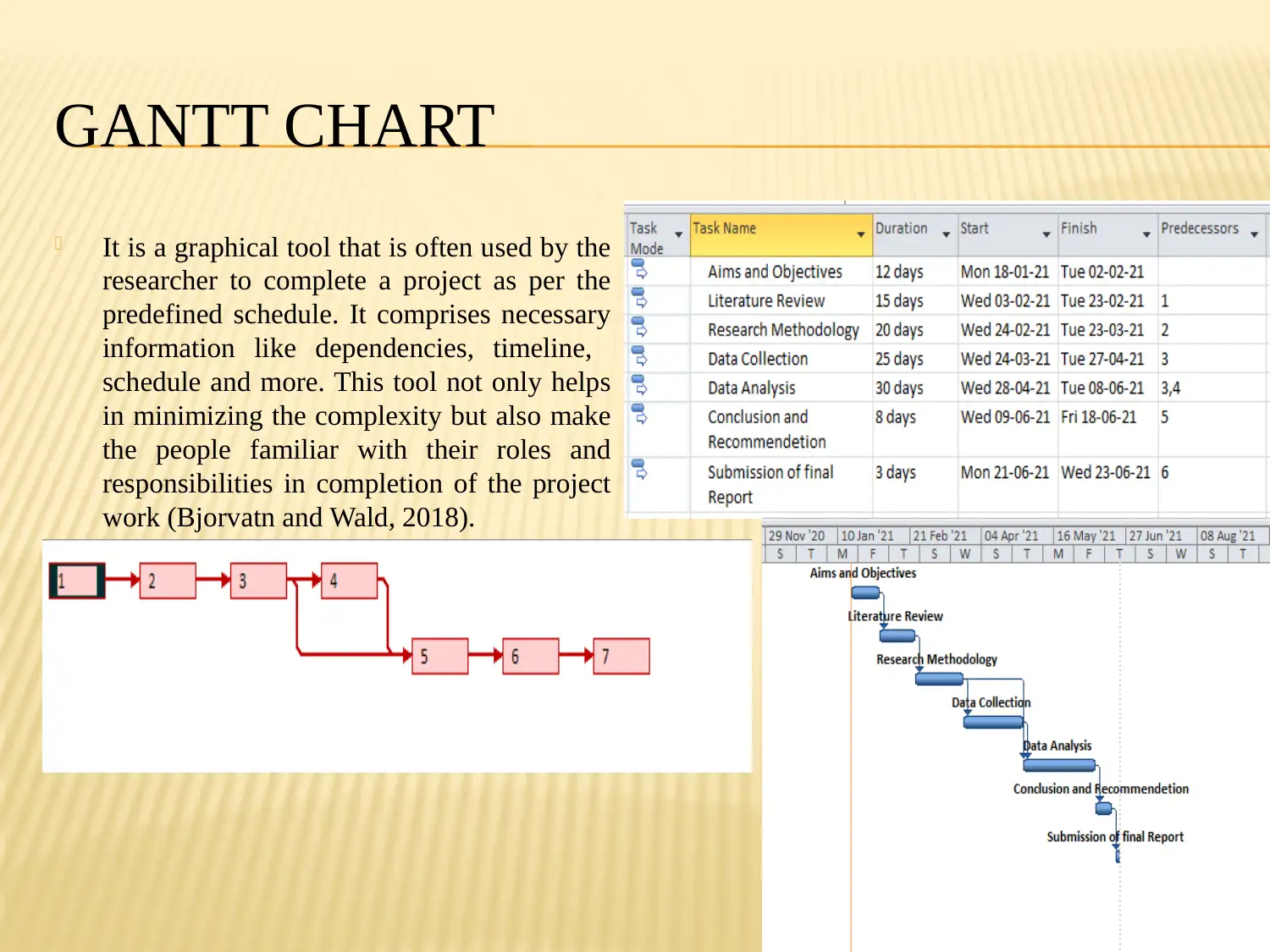Select network diagram node 5

coord(440,656)
